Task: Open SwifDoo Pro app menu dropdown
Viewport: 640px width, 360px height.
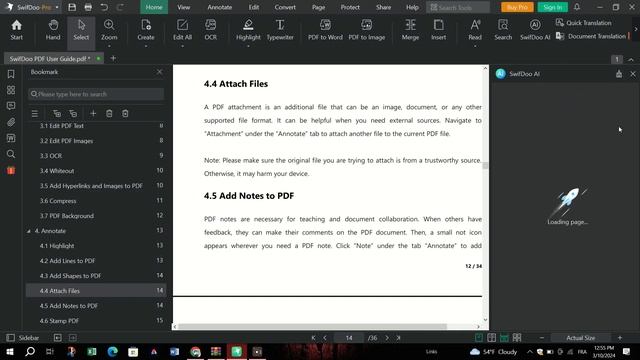Action: (x=57, y=7)
